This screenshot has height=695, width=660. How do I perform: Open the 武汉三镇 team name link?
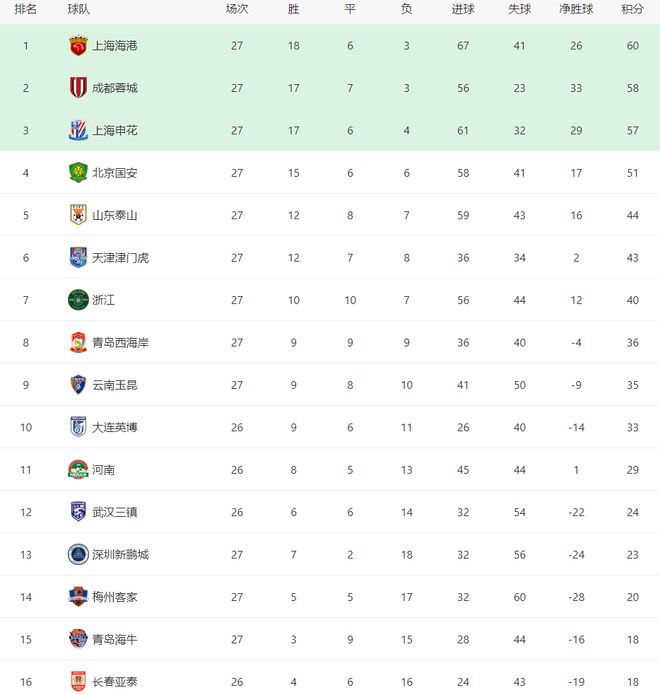tap(114, 513)
